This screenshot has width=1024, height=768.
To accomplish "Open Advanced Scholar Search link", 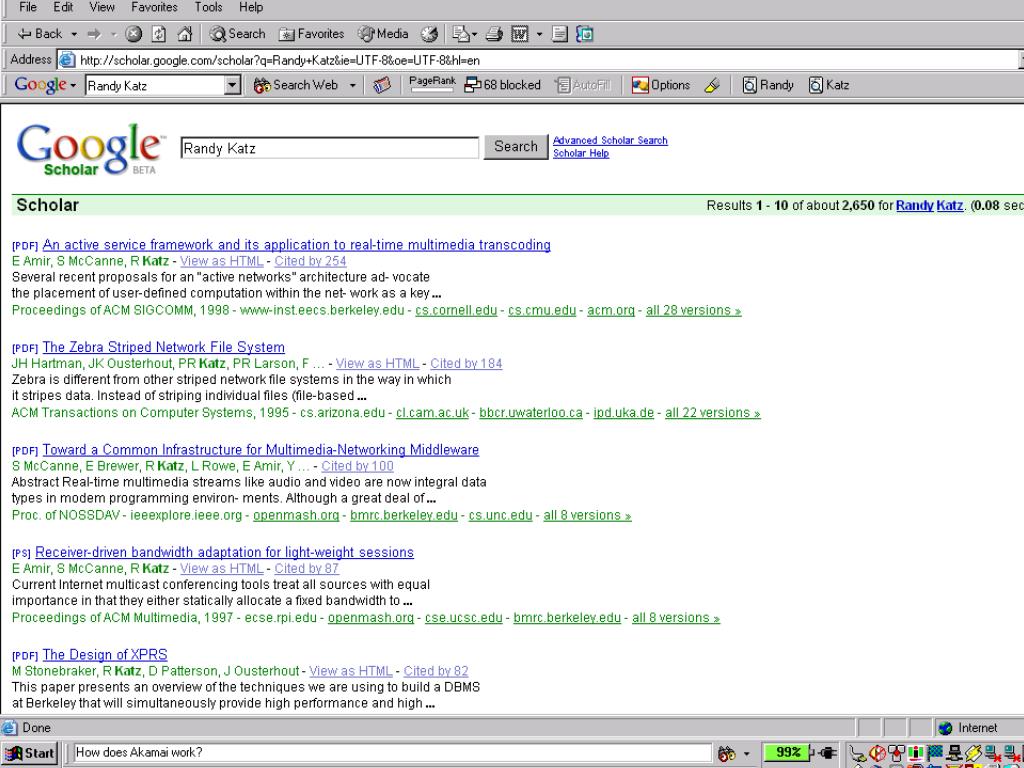I will [x=610, y=140].
